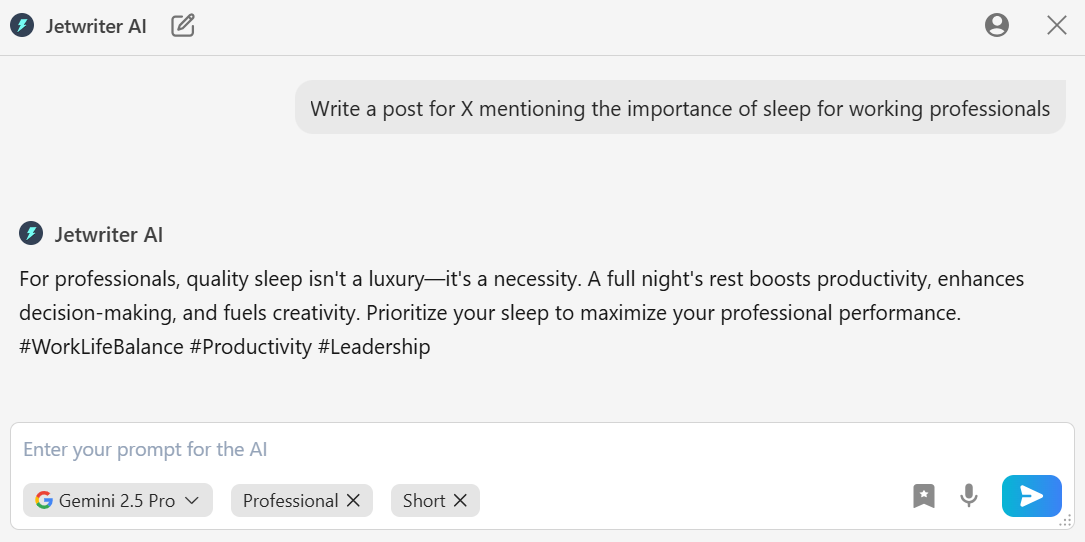Open the account profile icon

(x=996, y=26)
